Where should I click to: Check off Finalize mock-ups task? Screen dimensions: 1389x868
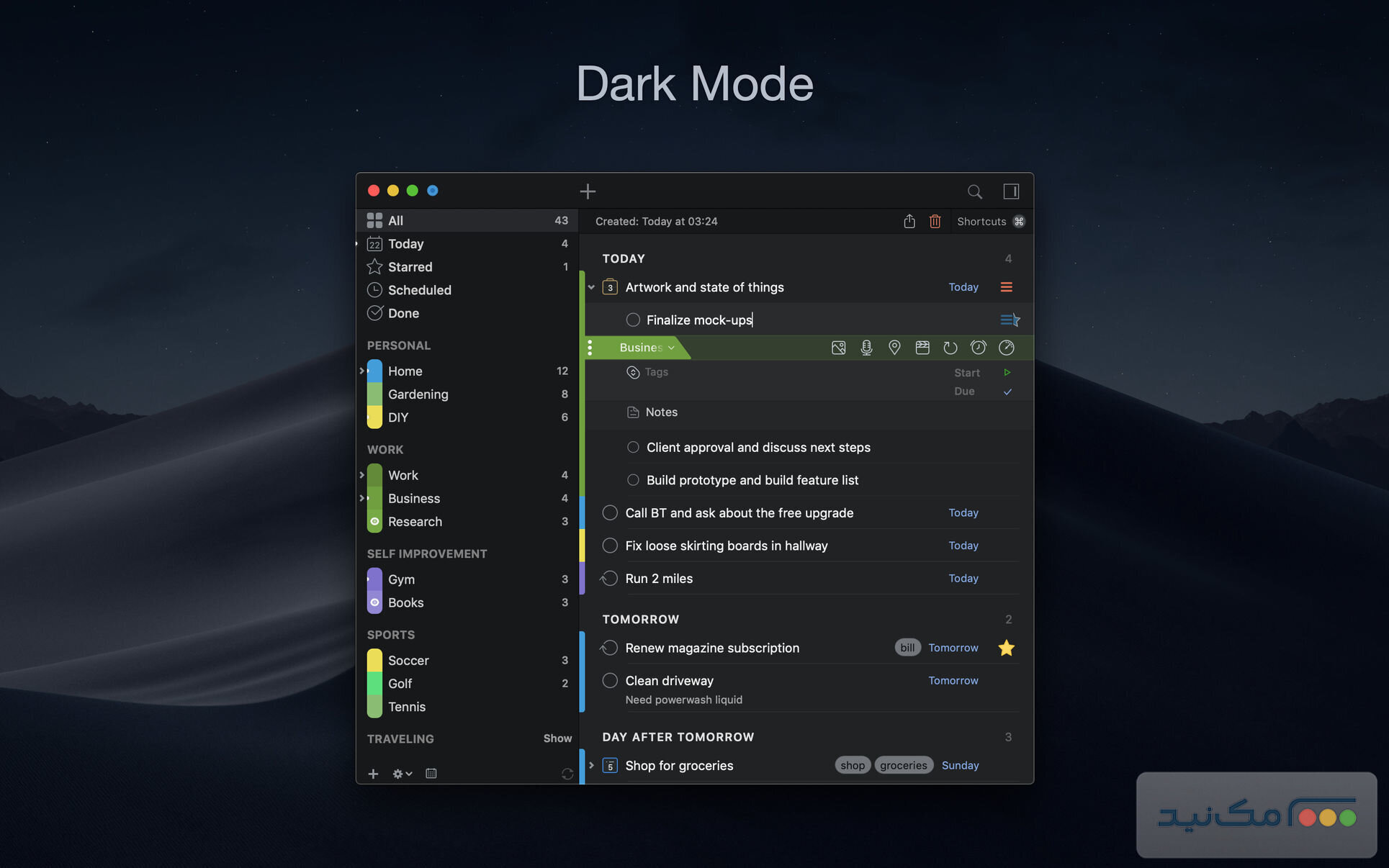click(633, 320)
